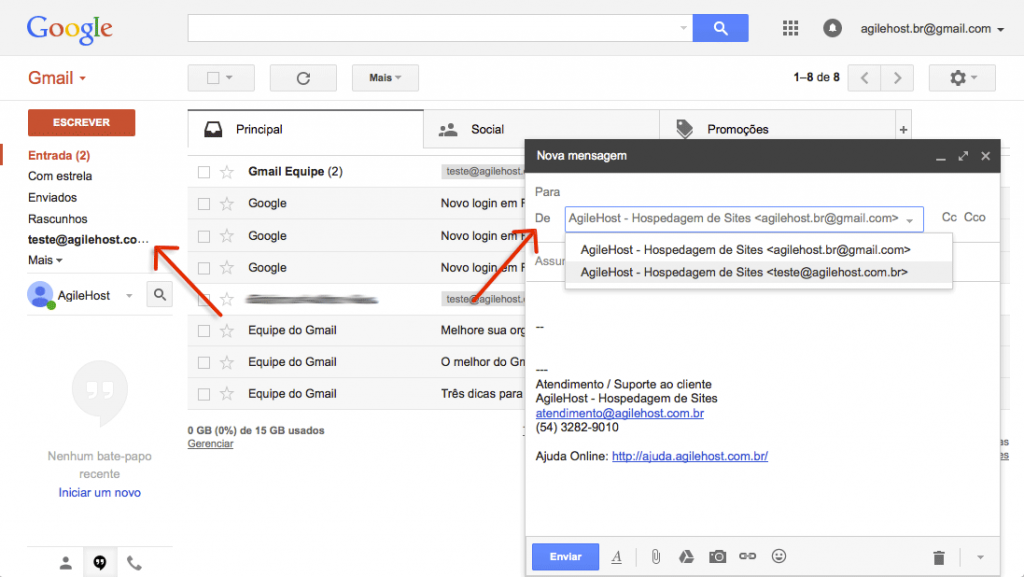Open the notifications bell

[832, 28]
